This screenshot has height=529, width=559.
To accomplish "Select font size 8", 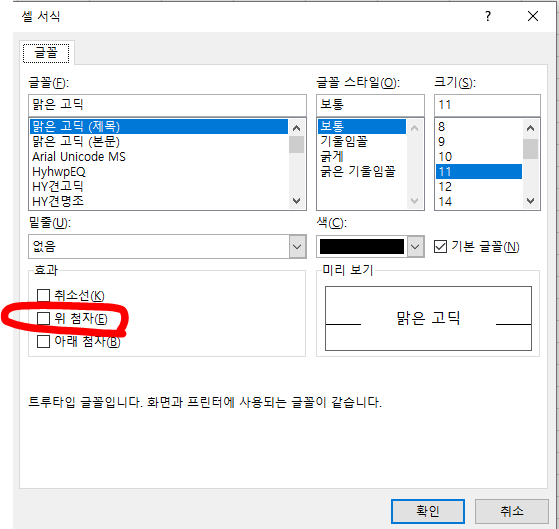I will 478,127.
